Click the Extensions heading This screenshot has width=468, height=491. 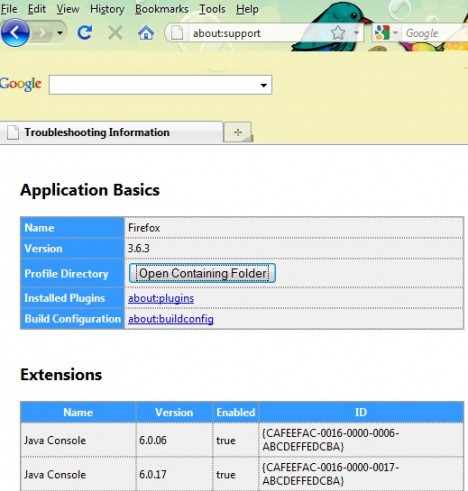coord(61,374)
